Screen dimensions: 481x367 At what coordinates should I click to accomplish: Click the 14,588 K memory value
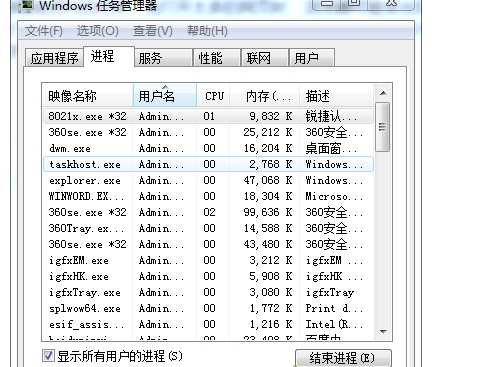point(268,228)
